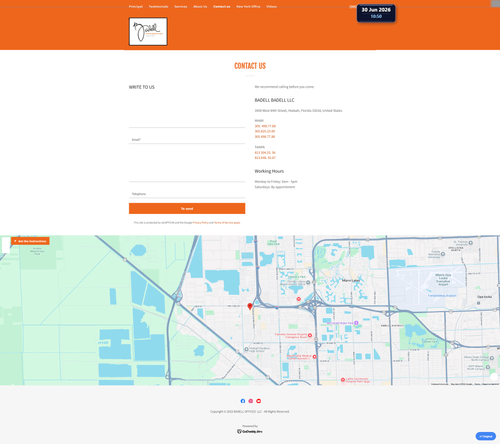
Task: Focus the first field under Write To Us
Action: point(187,123)
